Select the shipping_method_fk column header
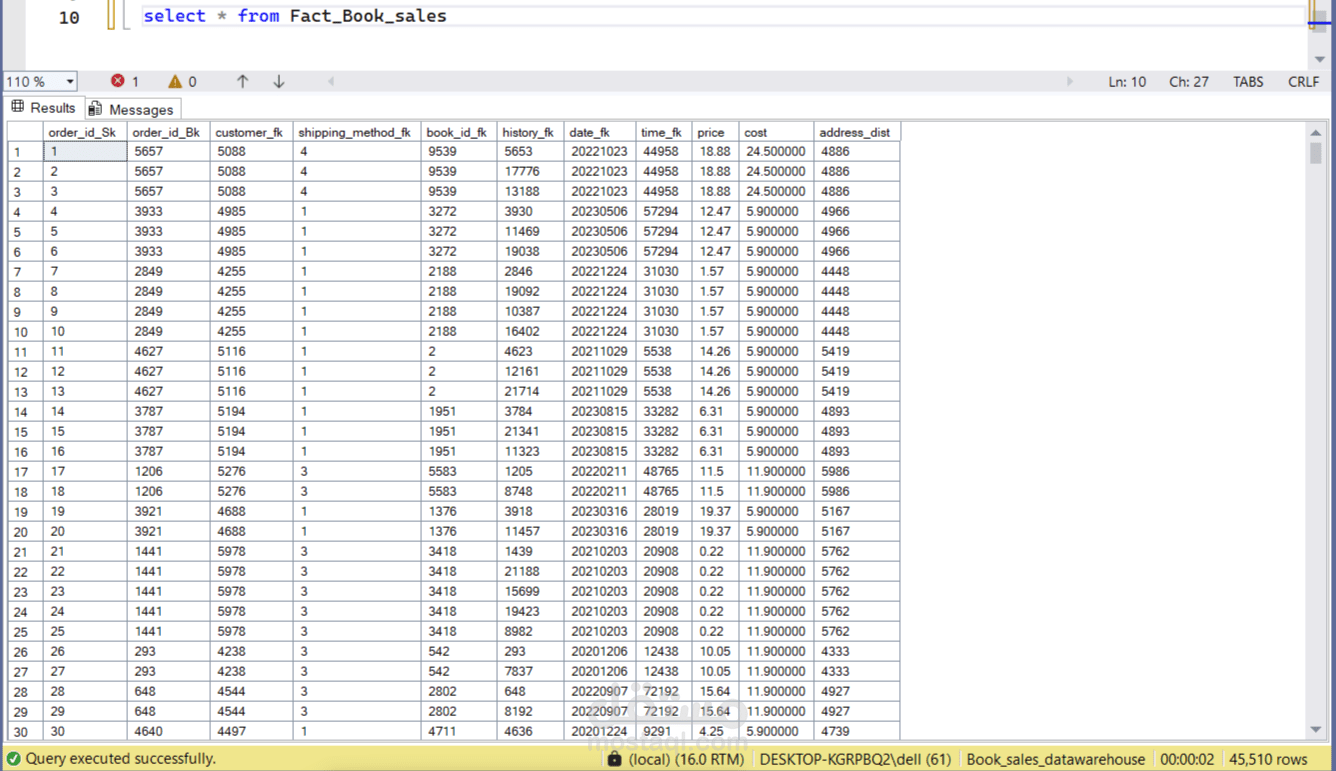Image resolution: width=1336 pixels, height=771 pixels. pos(357,132)
